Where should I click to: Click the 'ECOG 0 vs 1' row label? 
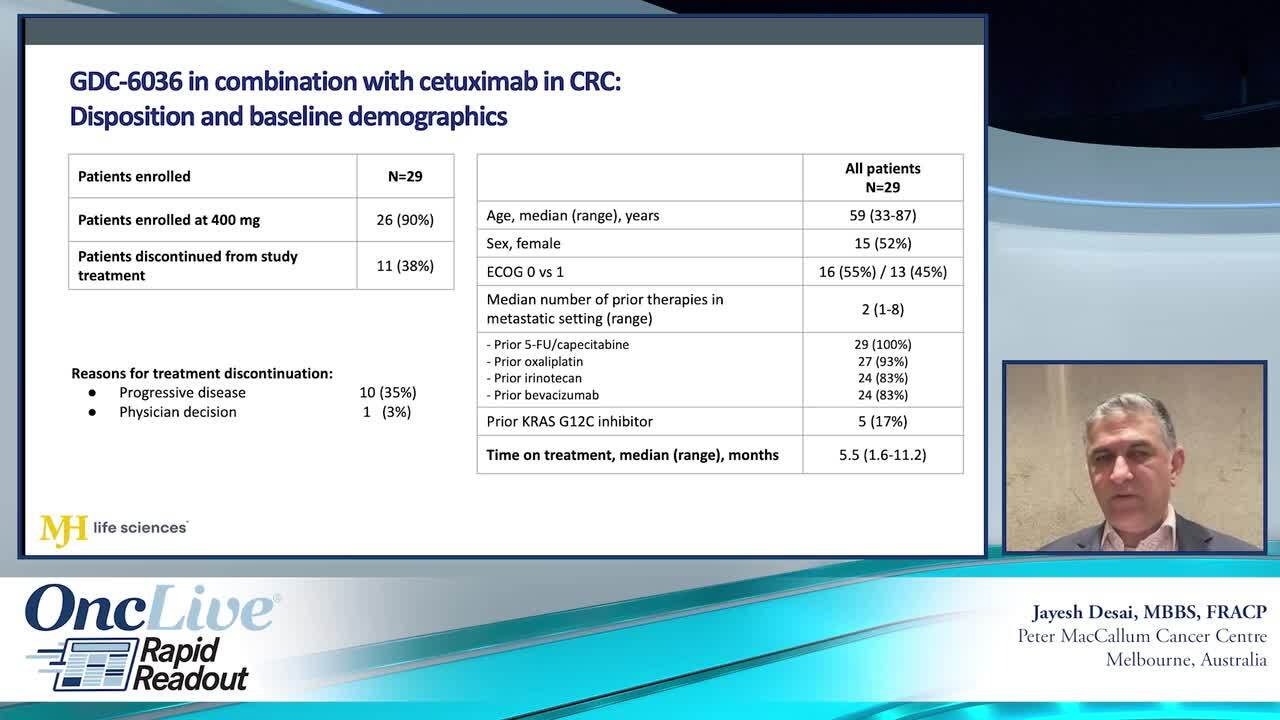525,271
